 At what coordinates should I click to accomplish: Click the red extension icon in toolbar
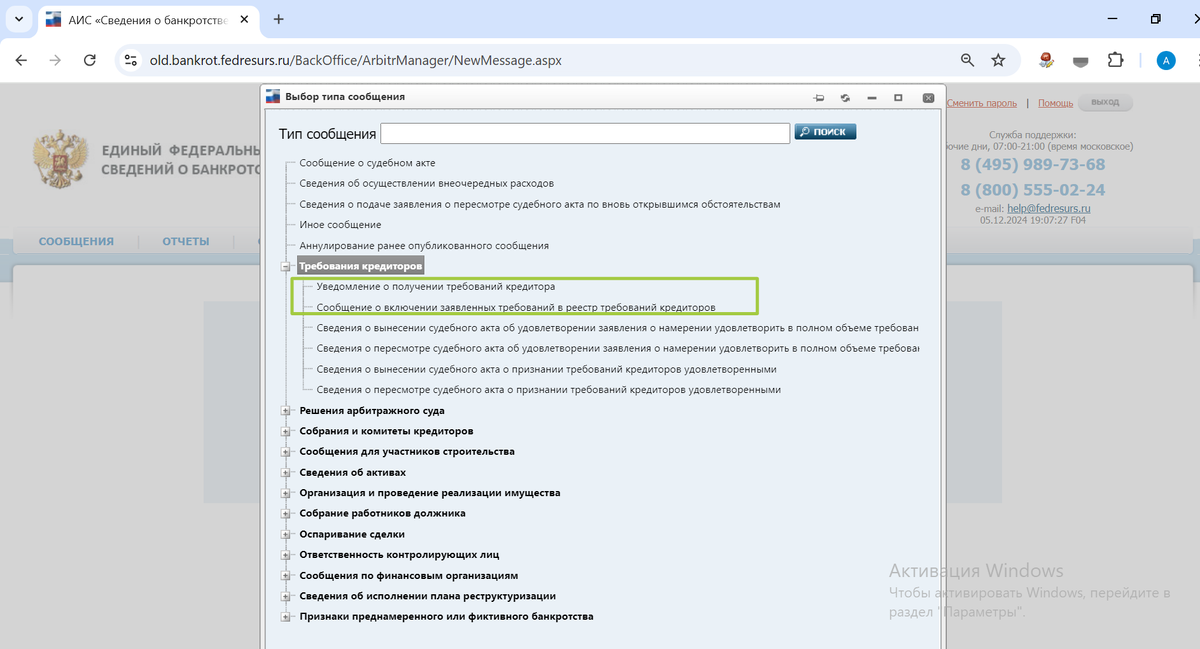pyautogui.click(x=1046, y=60)
